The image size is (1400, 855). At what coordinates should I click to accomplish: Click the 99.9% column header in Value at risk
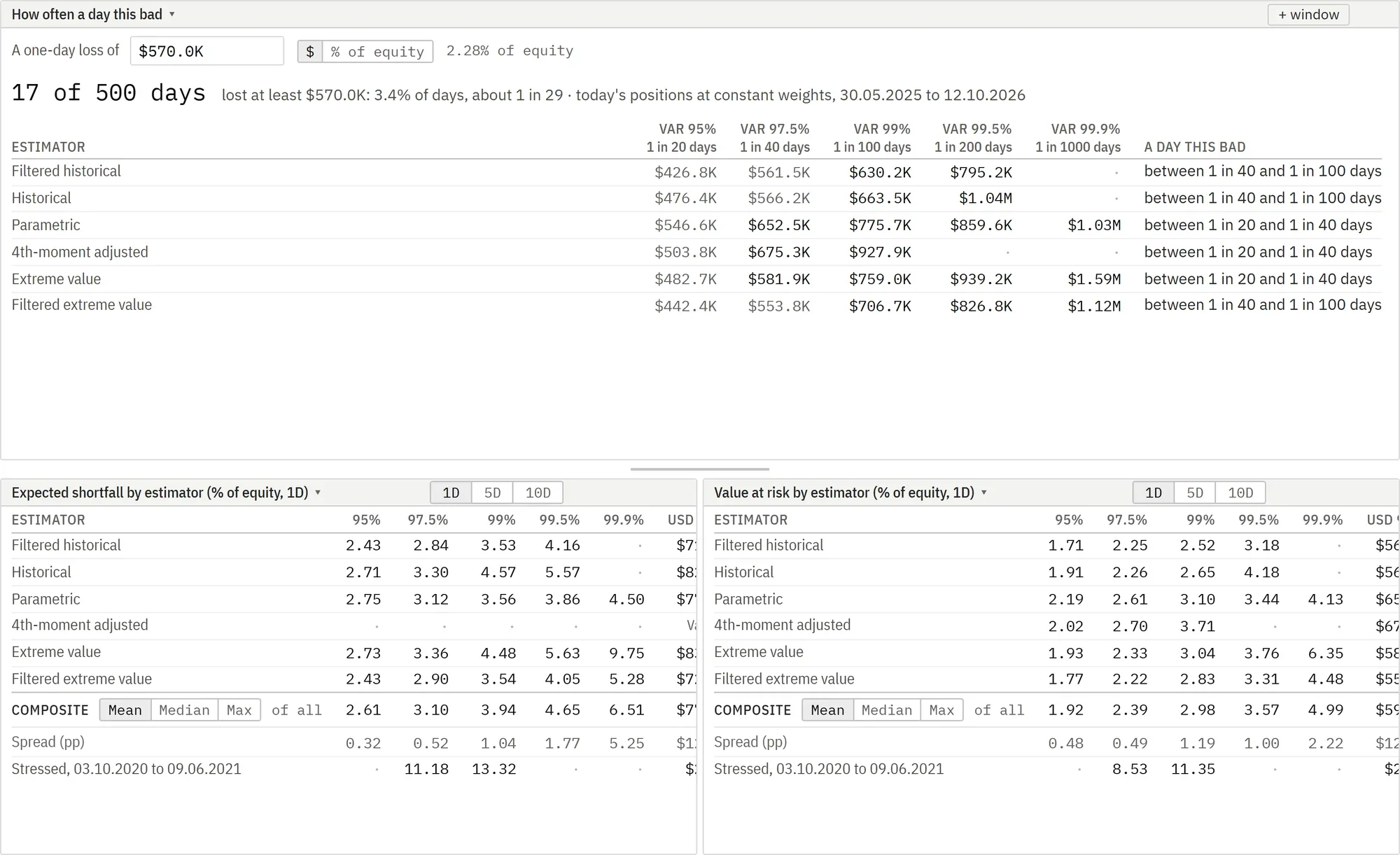[1322, 520]
